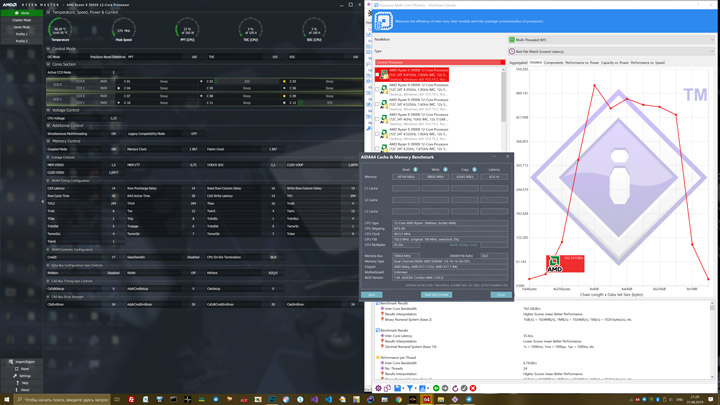
Task: Click the chart options icon in Sandra toolbar
Action: (x=422, y=388)
